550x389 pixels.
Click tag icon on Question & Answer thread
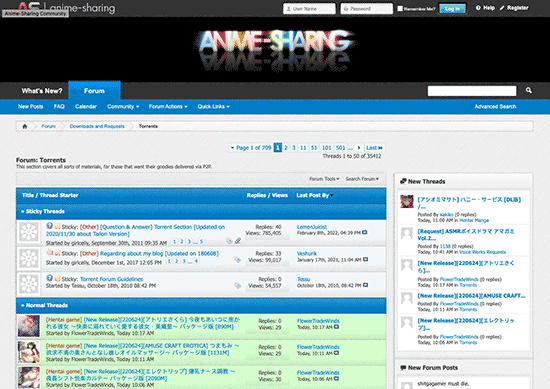(229, 241)
